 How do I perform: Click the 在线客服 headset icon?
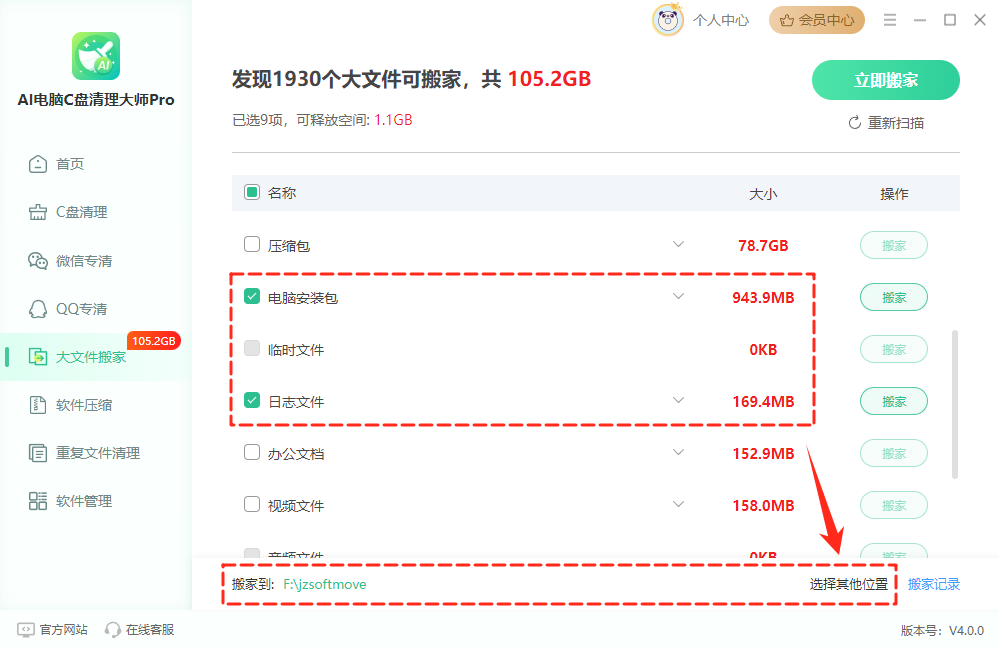click(x=113, y=630)
